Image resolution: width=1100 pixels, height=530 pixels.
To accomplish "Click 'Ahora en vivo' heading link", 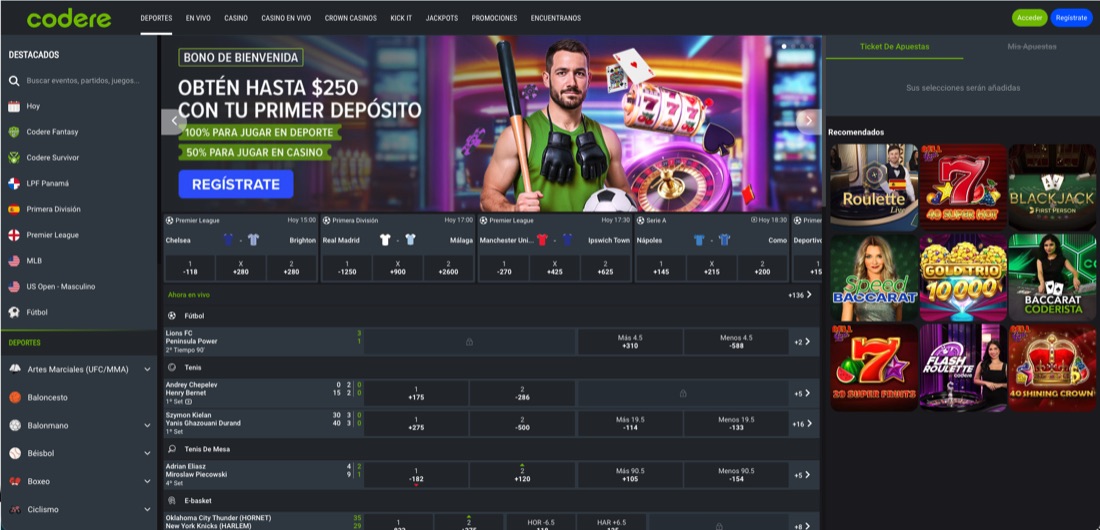I will click(x=189, y=295).
